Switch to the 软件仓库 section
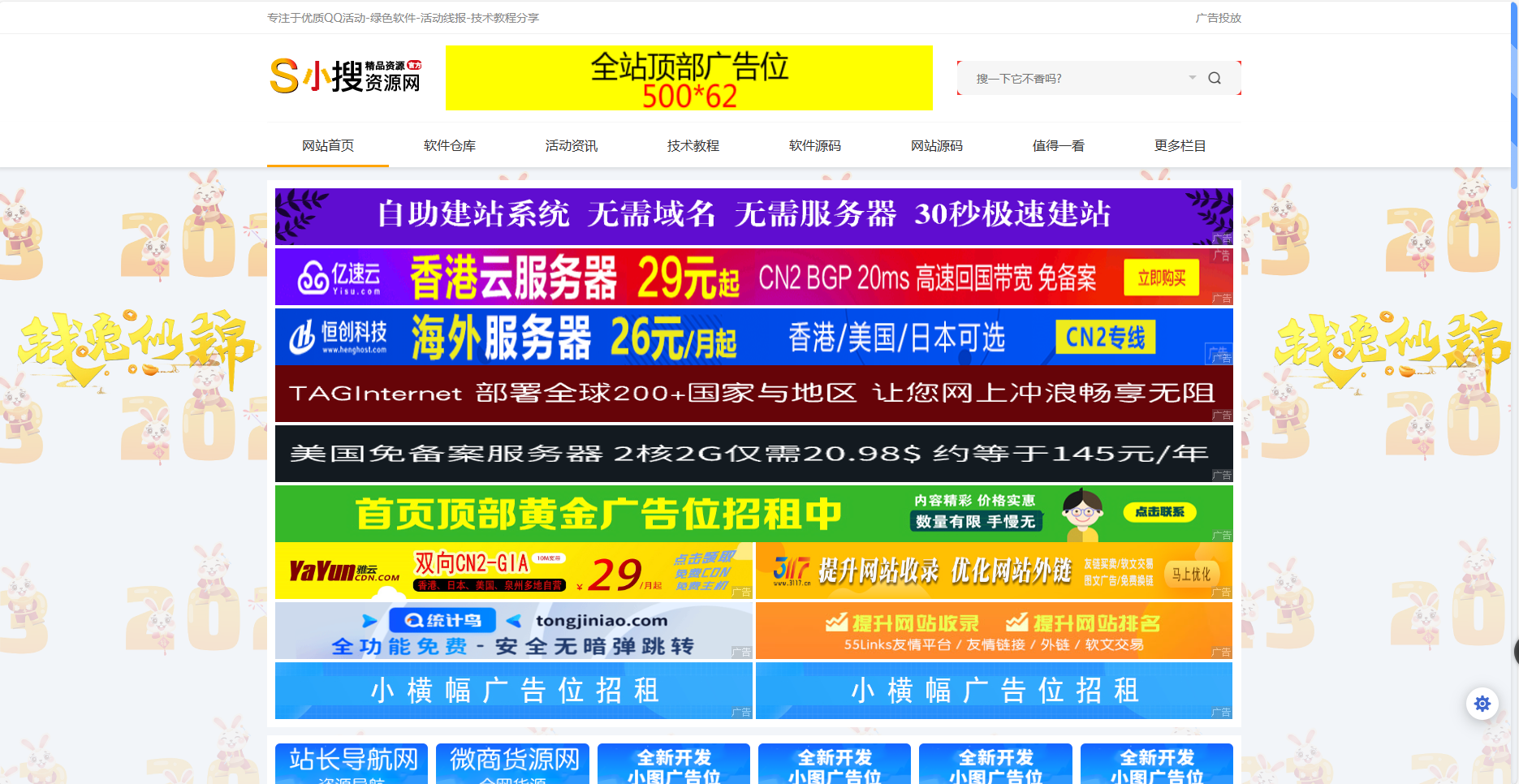This screenshot has height=784, width=1519. coord(449,146)
